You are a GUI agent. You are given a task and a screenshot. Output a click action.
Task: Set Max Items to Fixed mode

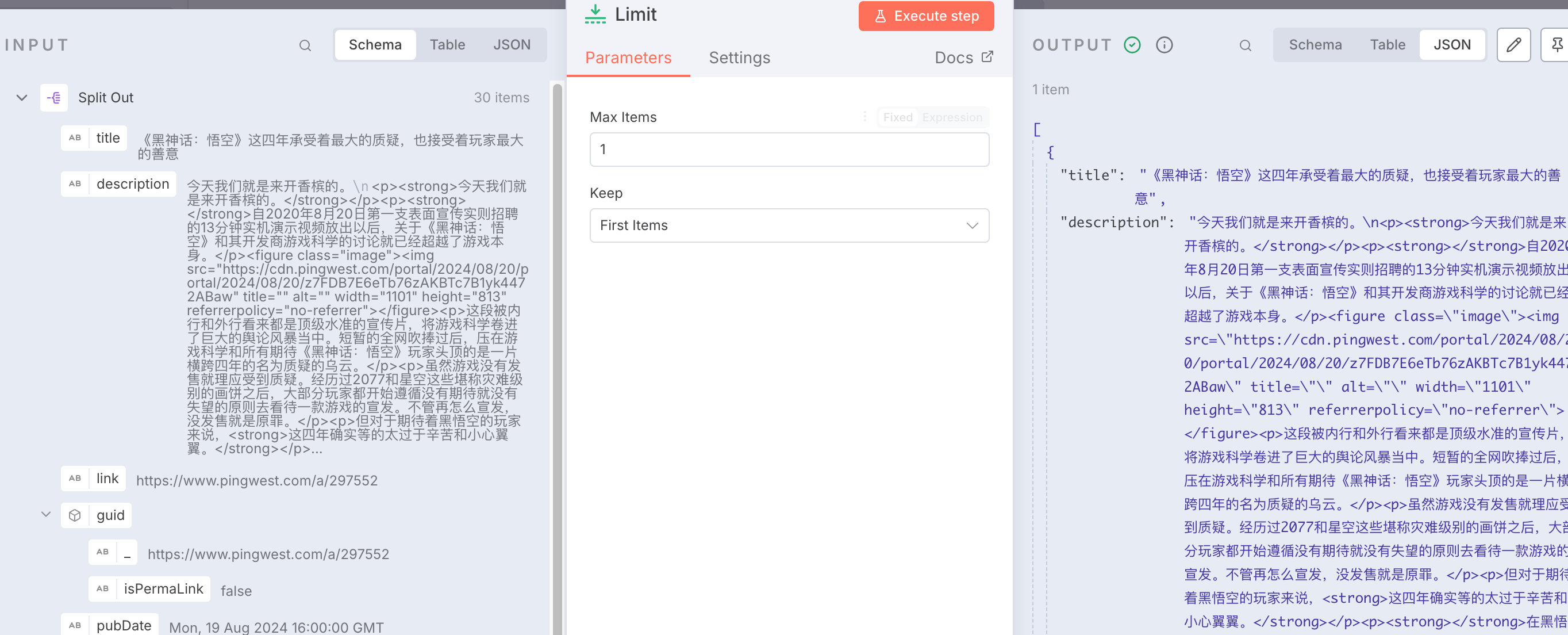(897, 117)
